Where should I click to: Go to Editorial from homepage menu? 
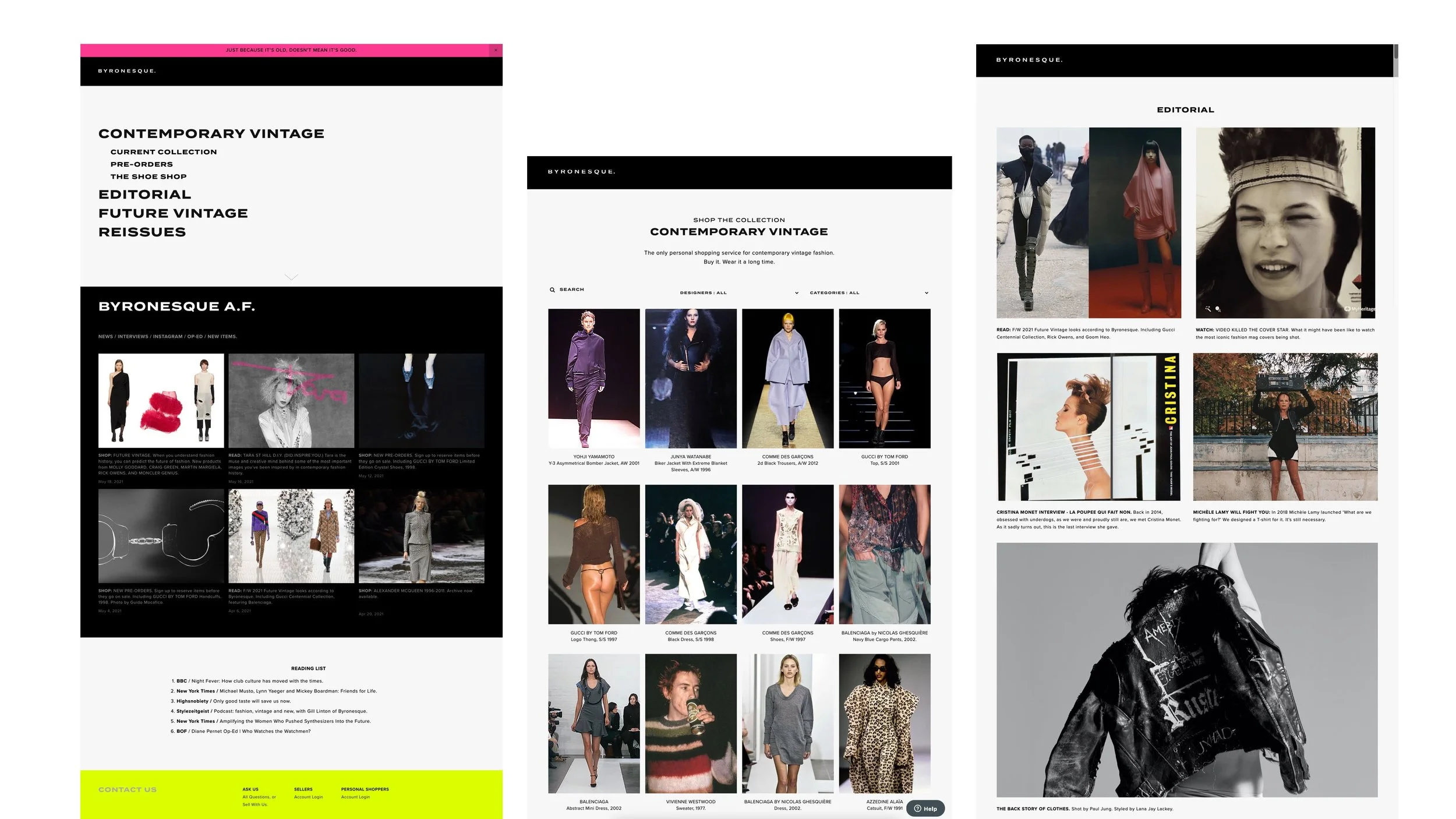coord(144,195)
